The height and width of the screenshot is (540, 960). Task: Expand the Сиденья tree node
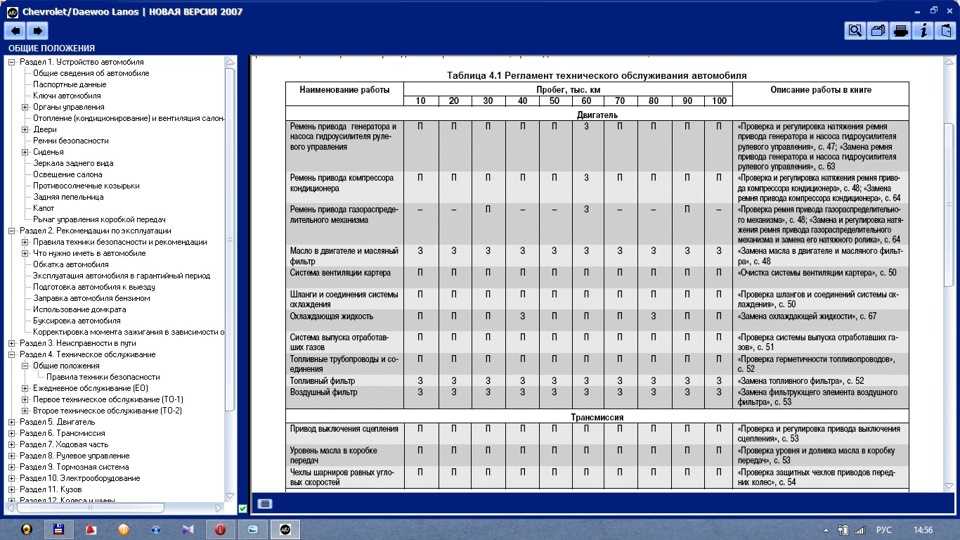click(25, 152)
